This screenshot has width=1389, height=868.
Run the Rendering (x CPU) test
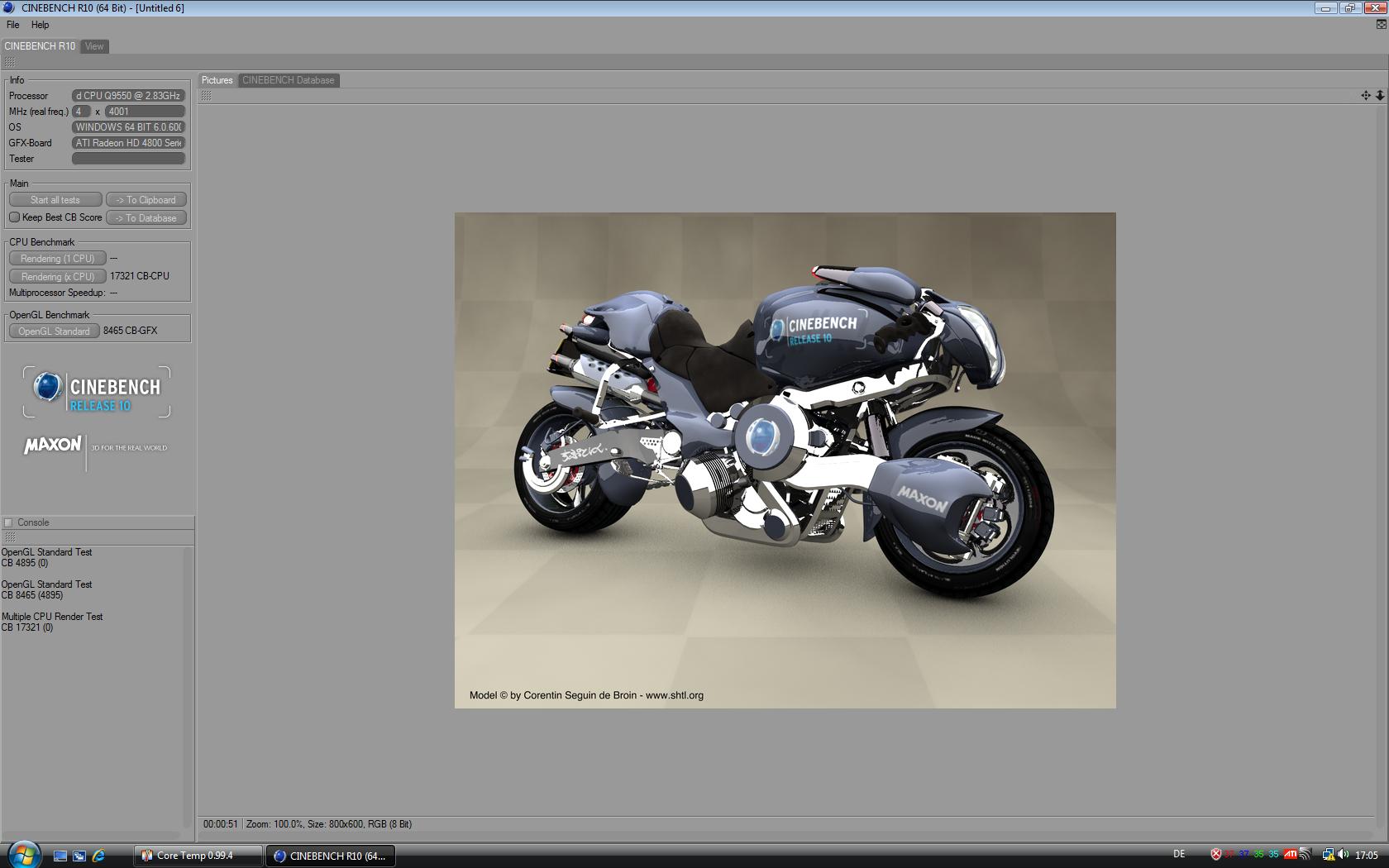[x=57, y=277]
